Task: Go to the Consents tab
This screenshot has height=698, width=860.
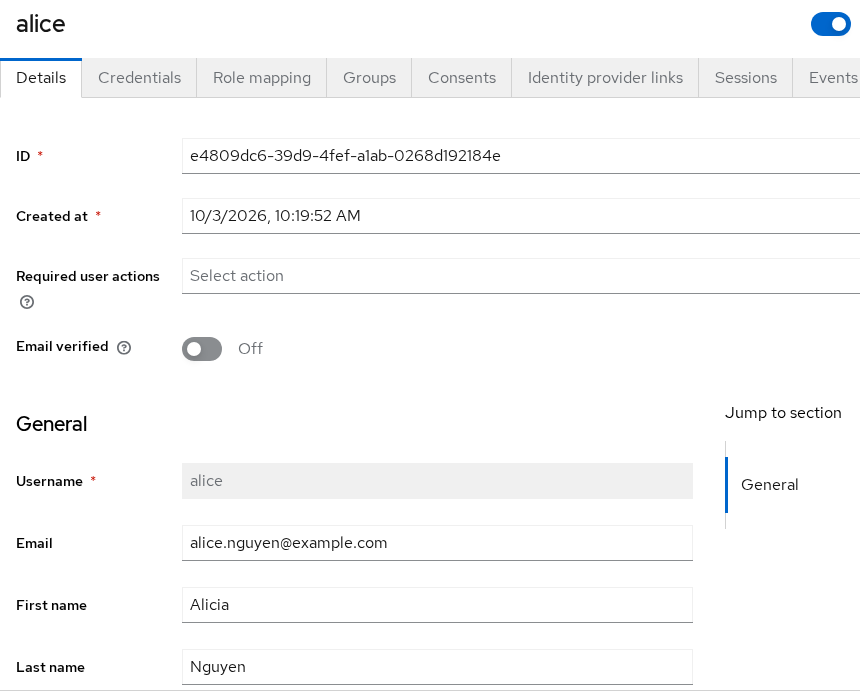Action: (462, 78)
